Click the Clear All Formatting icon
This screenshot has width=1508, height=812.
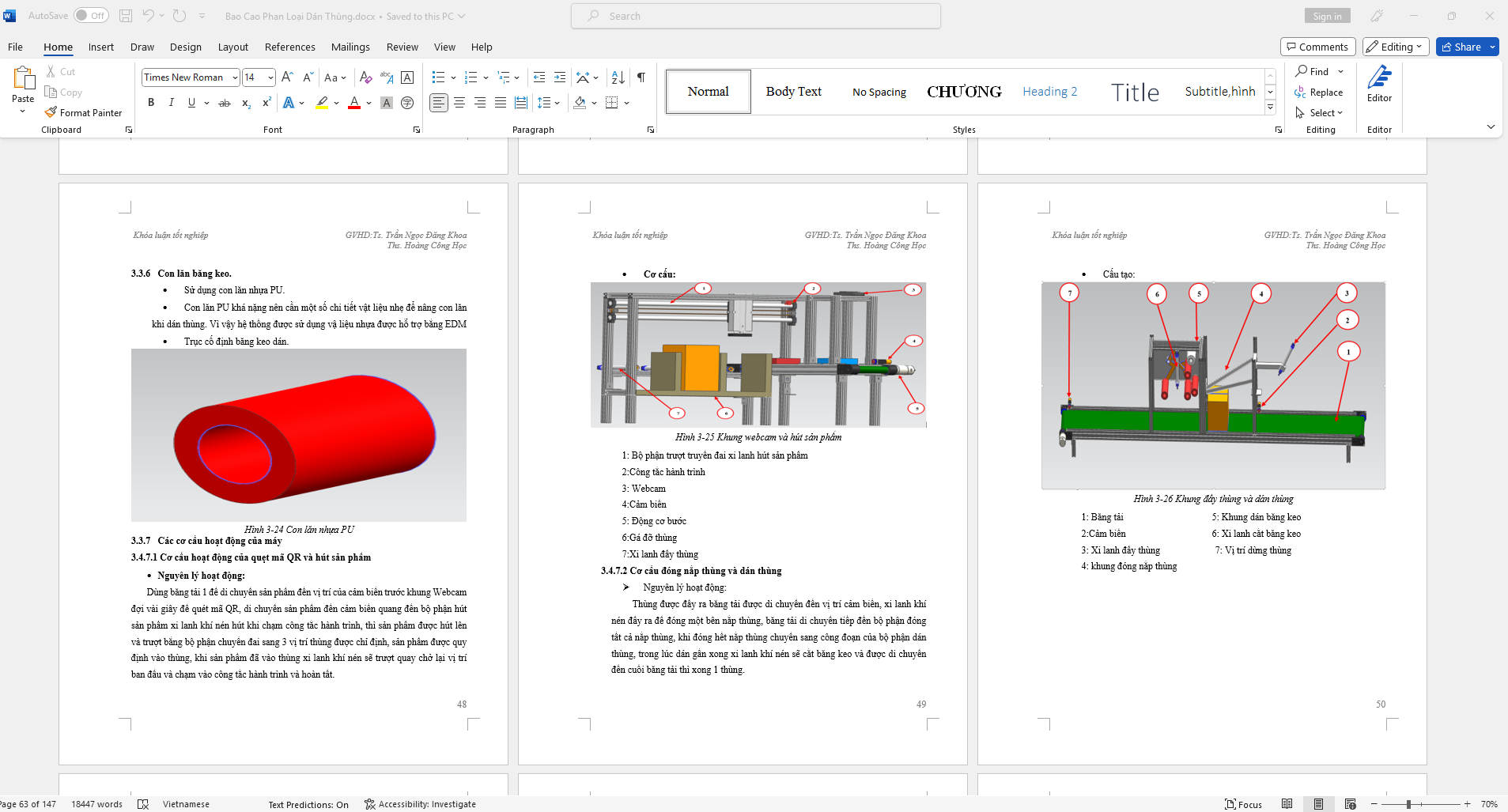click(x=365, y=77)
